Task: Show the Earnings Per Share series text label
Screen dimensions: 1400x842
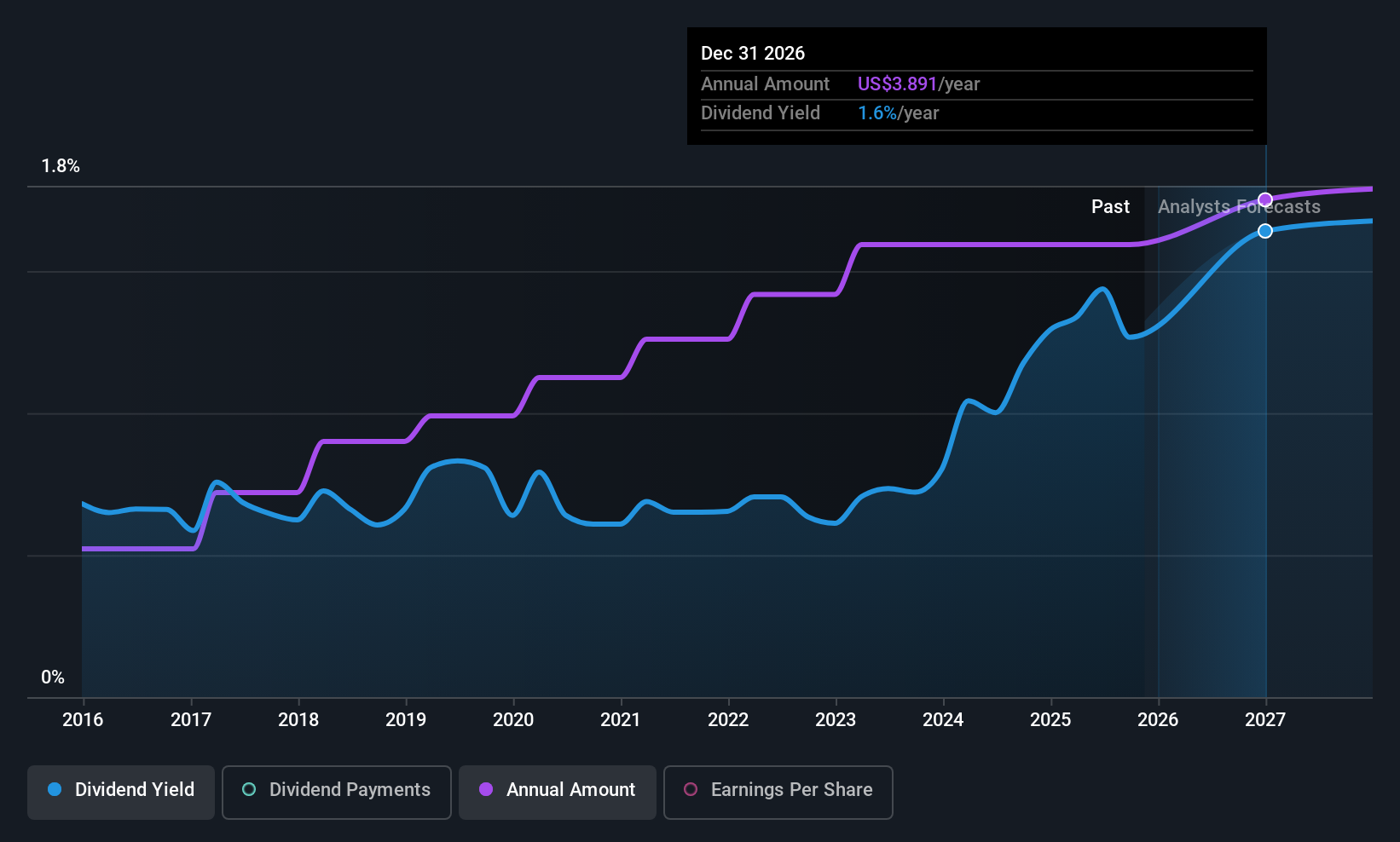Action: 791,789
